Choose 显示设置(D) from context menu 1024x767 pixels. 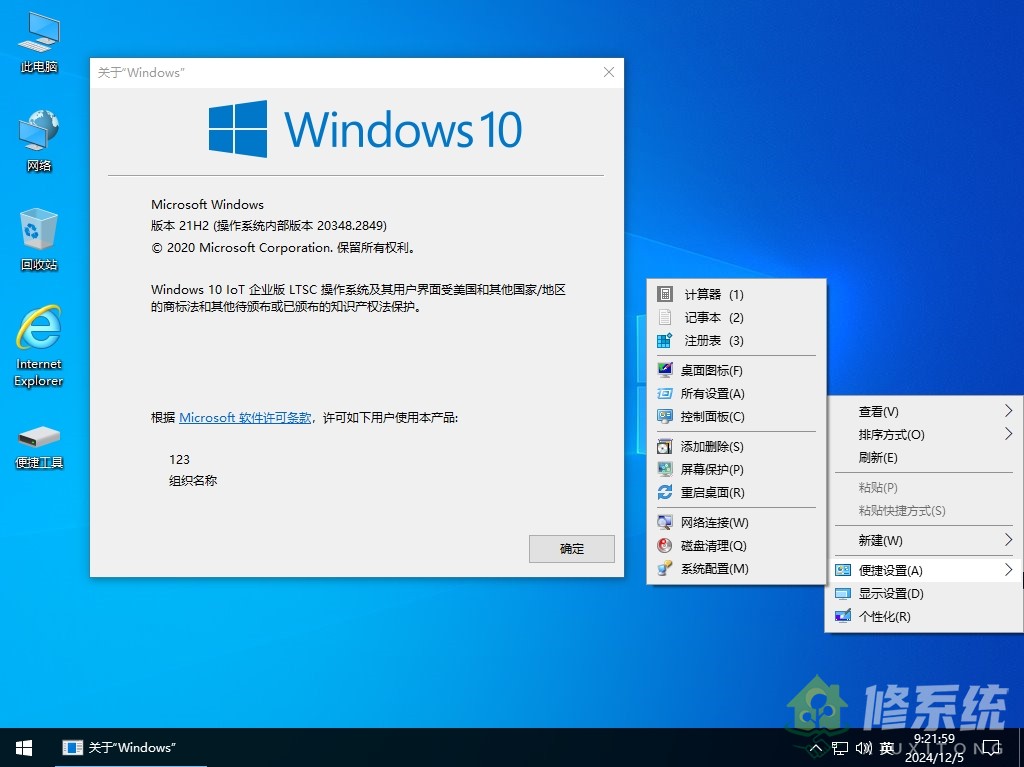pos(923,593)
